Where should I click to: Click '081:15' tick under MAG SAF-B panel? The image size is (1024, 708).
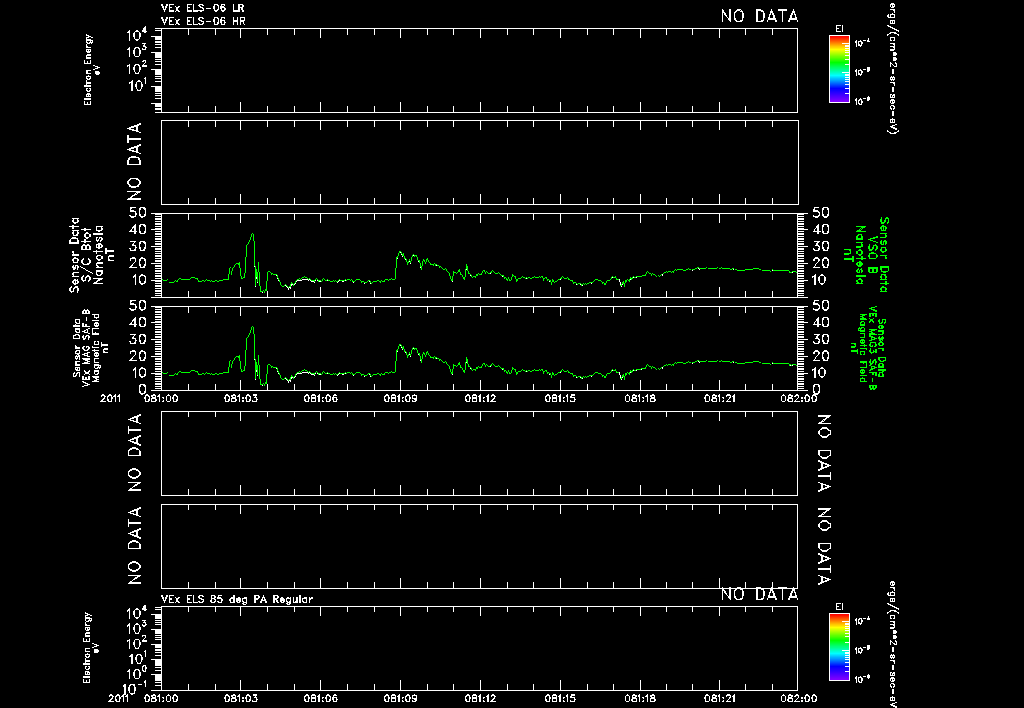(560, 398)
